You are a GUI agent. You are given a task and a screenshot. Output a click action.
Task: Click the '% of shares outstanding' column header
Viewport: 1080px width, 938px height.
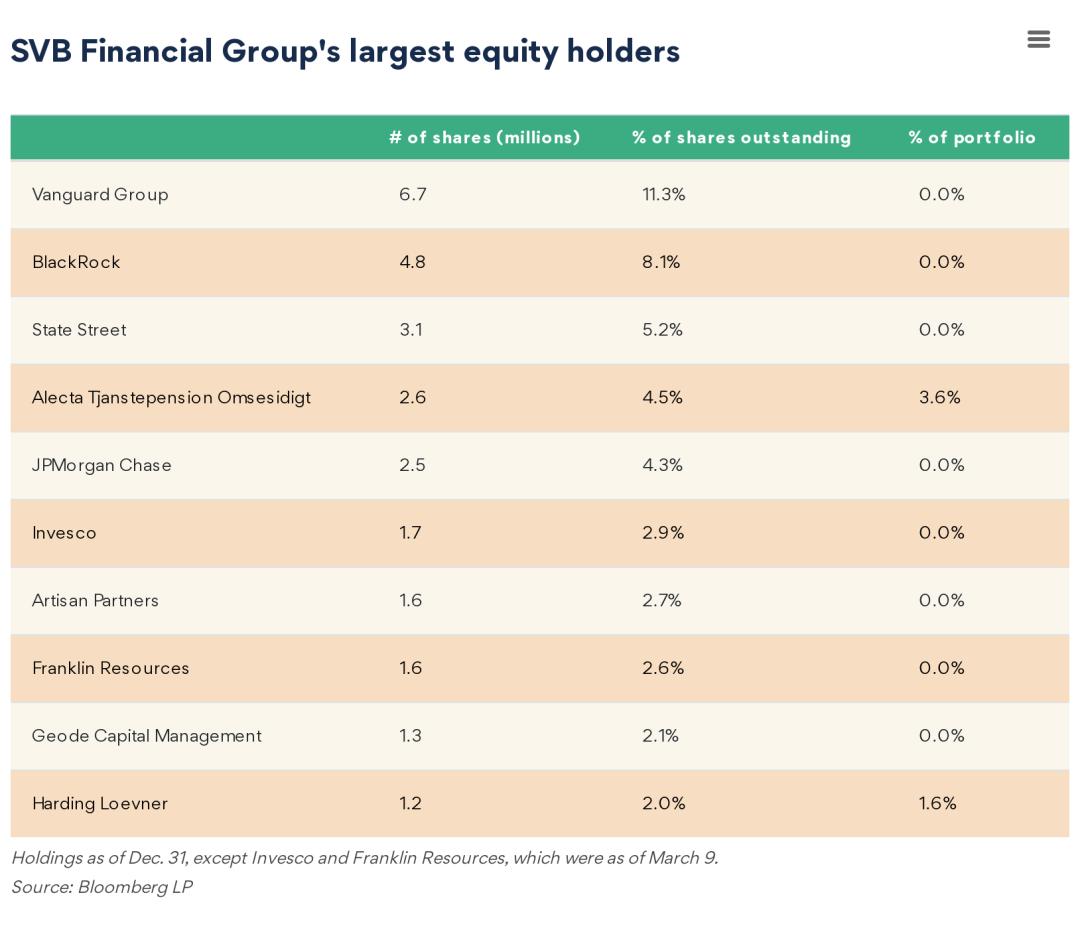(741, 138)
